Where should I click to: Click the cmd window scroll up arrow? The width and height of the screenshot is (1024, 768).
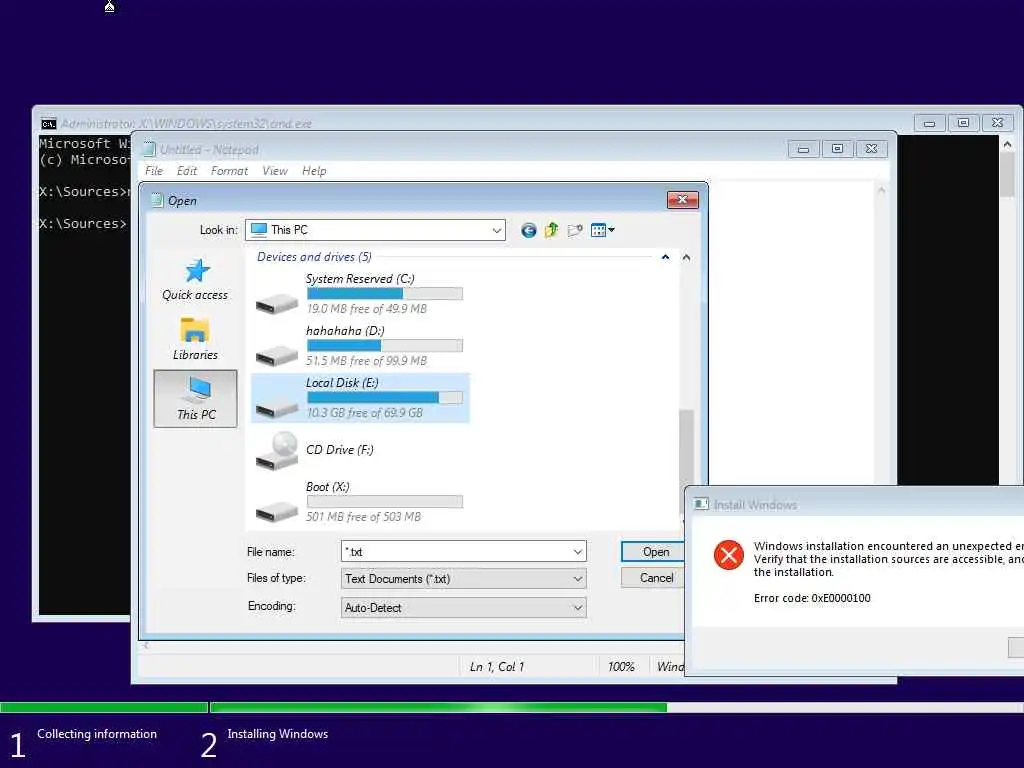click(x=1007, y=144)
